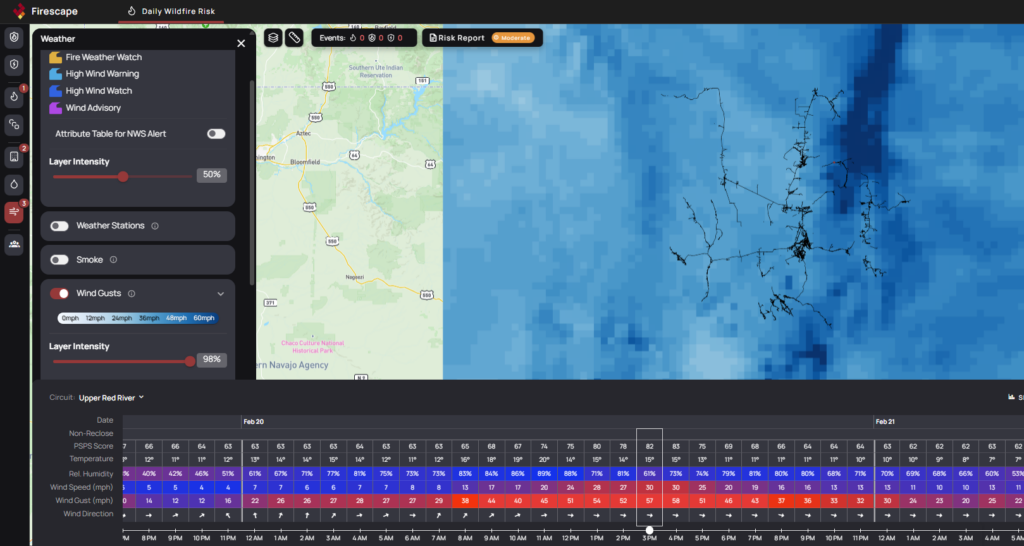This screenshot has width=1024, height=546.
Task: Collapse the Wind Gusts section chevron
Action: coord(220,293)
